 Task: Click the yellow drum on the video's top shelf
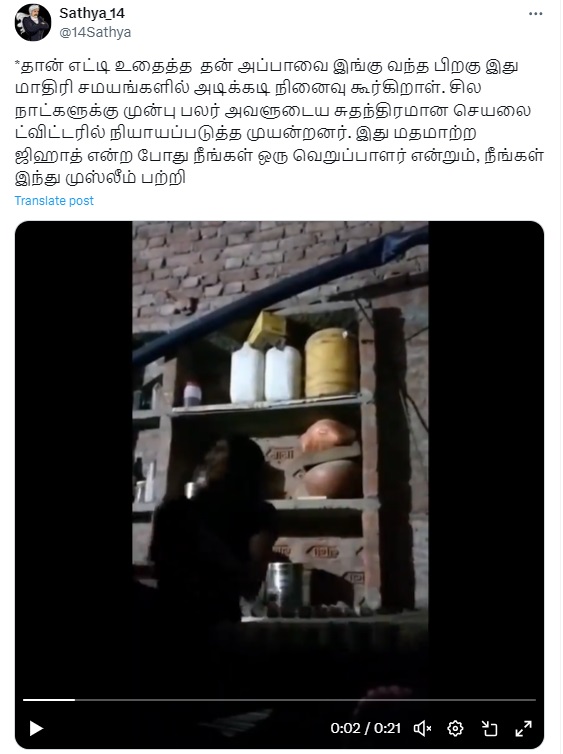pos(331,363)
